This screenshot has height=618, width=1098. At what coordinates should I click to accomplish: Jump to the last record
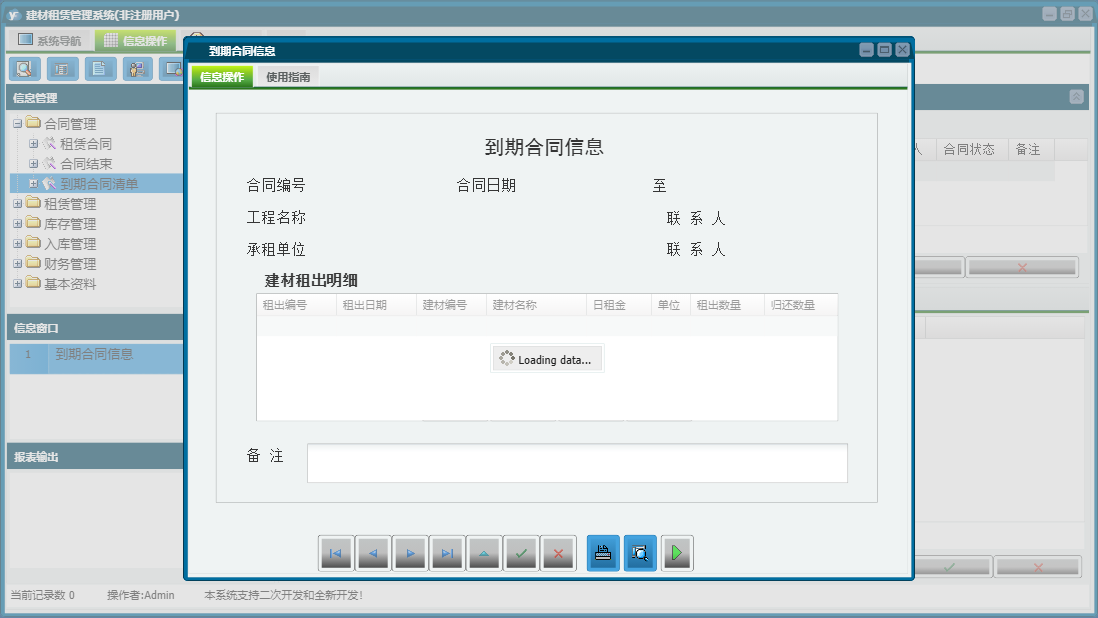[447, 552]
